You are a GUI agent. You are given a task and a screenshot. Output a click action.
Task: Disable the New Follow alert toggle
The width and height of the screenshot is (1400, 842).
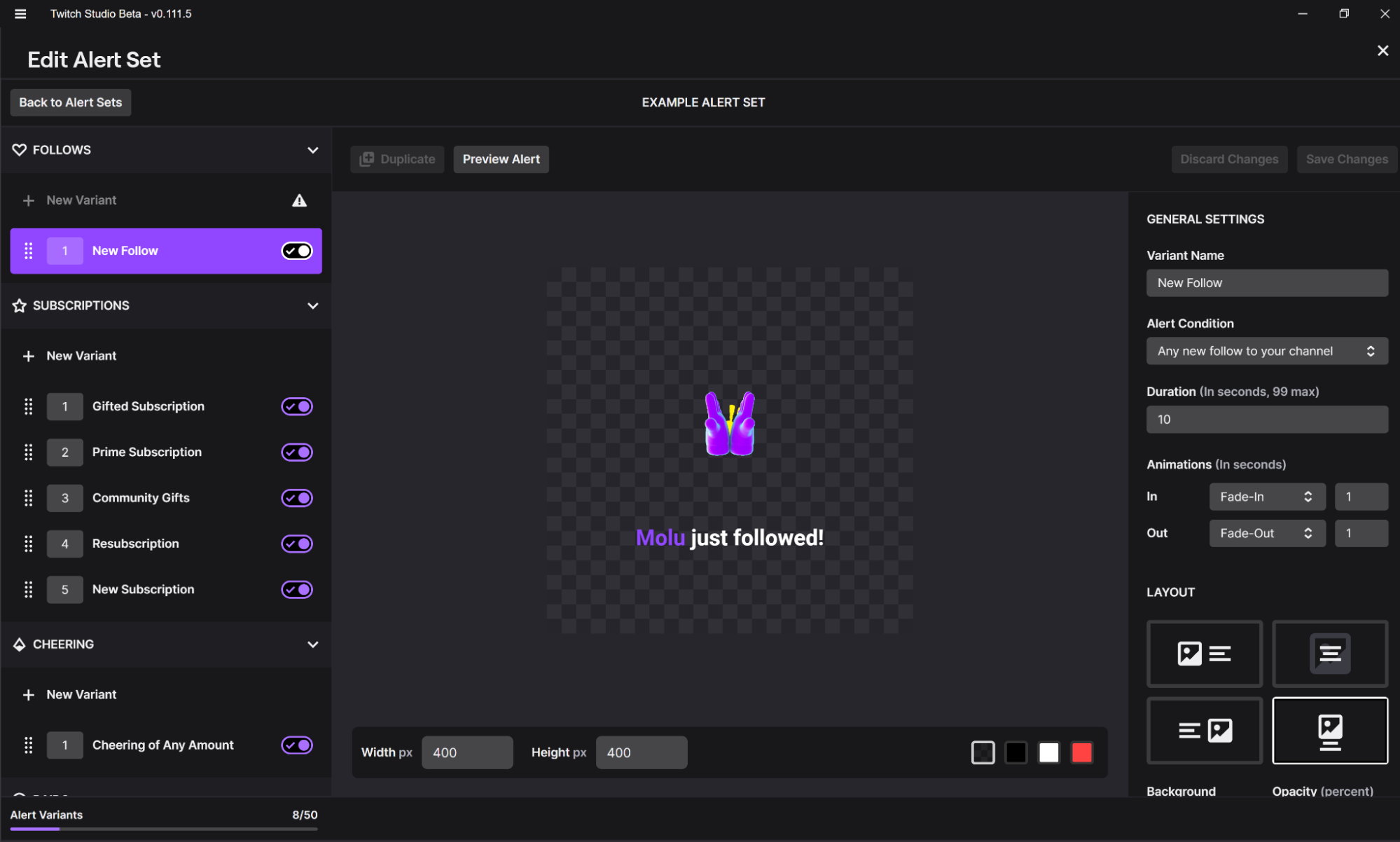point(296,250)
